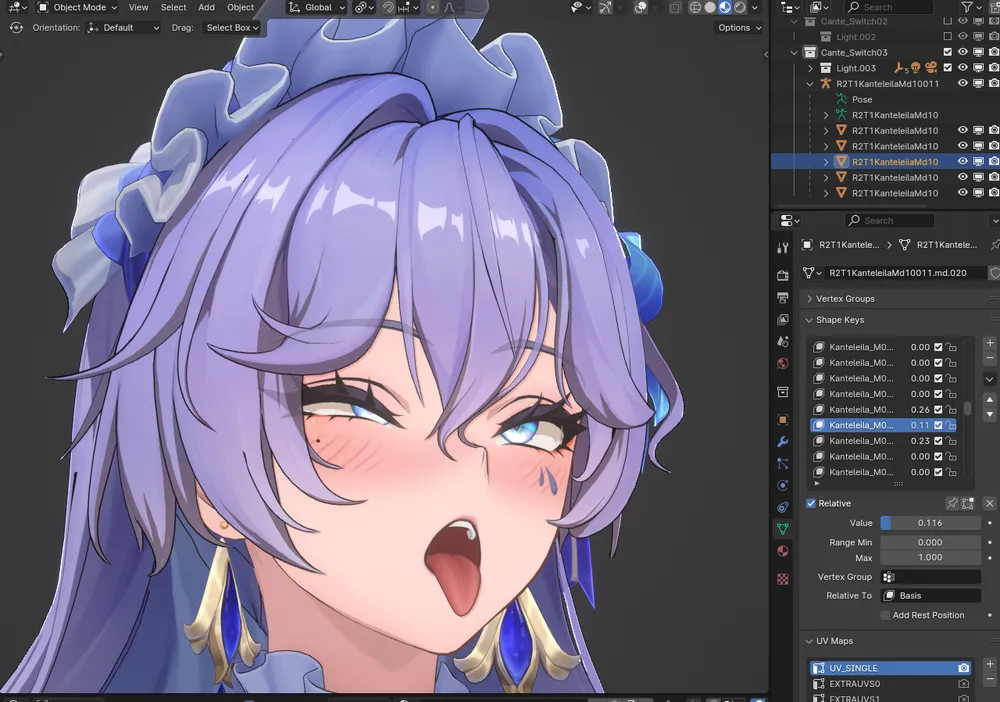Open the Object Mode dropdown
The height and width of the screenshot is (702, 1000).
[x=77, y=8]
